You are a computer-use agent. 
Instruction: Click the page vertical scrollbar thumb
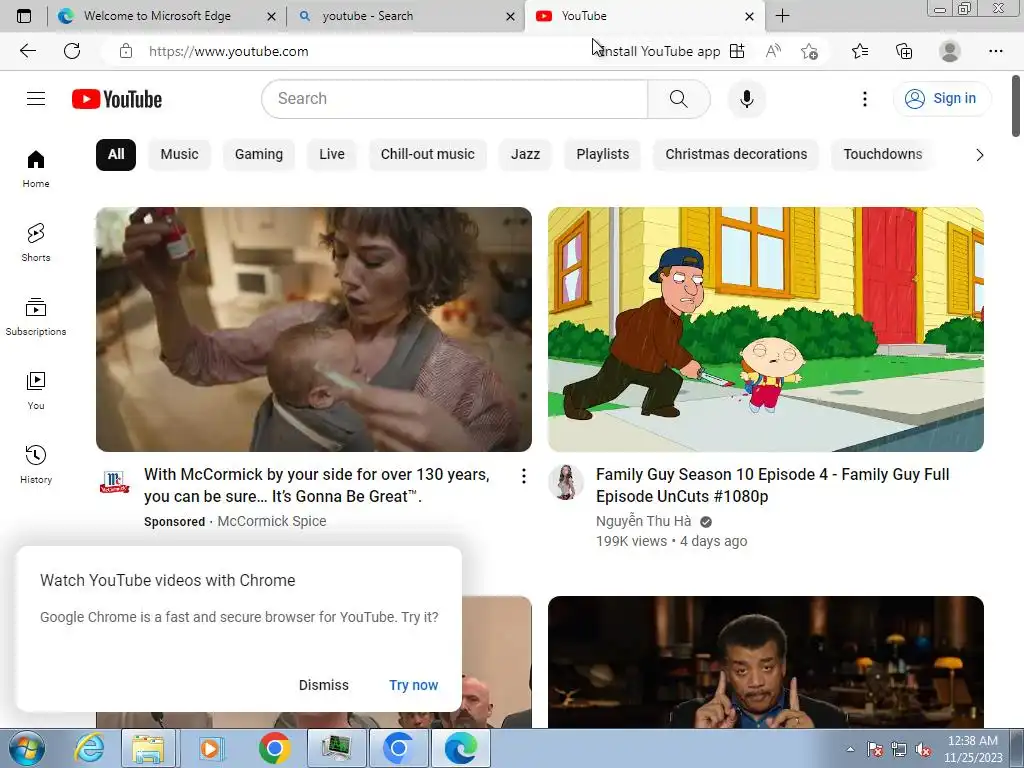1016,106
